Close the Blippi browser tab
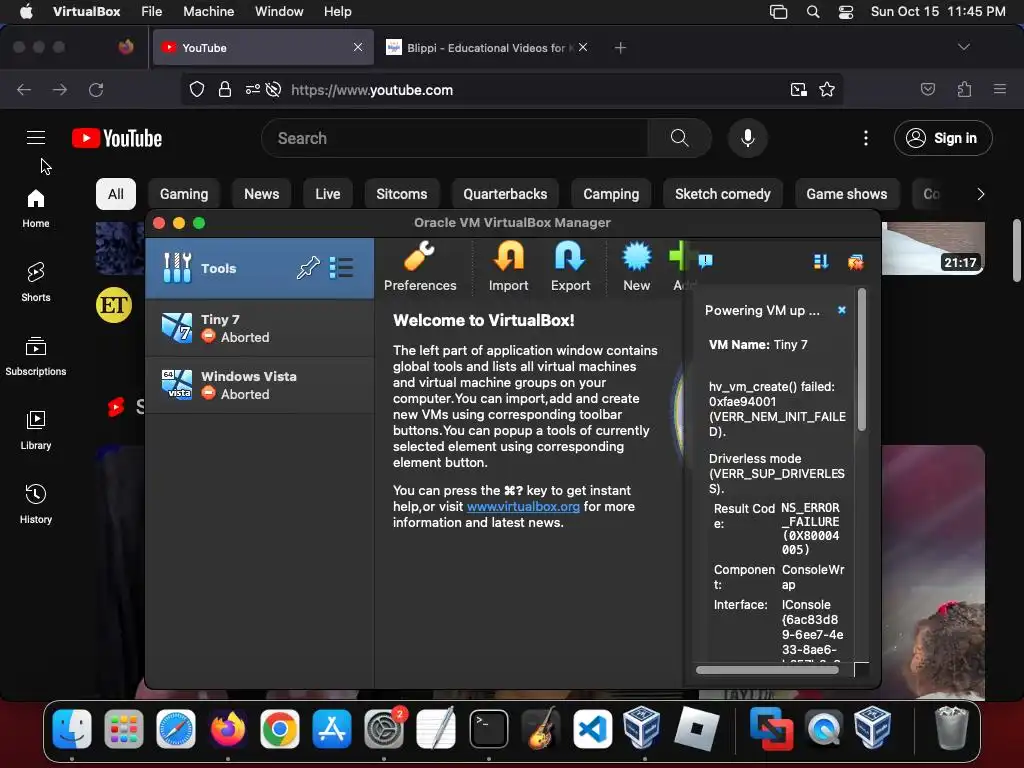1024x768 pixels. coord(583,47)
